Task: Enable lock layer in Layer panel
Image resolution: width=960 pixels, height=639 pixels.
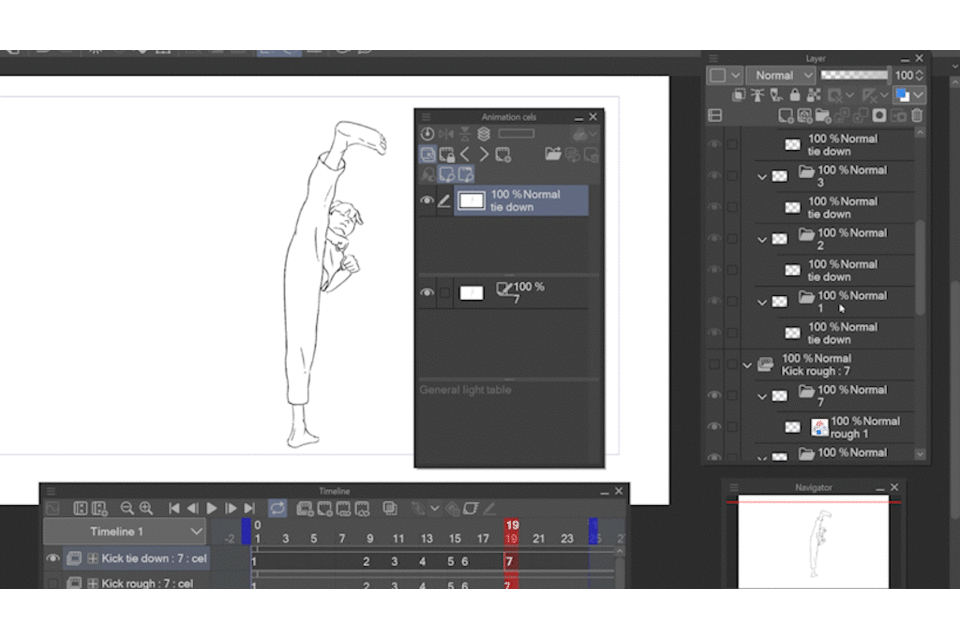Action: [x=794, y=95]
